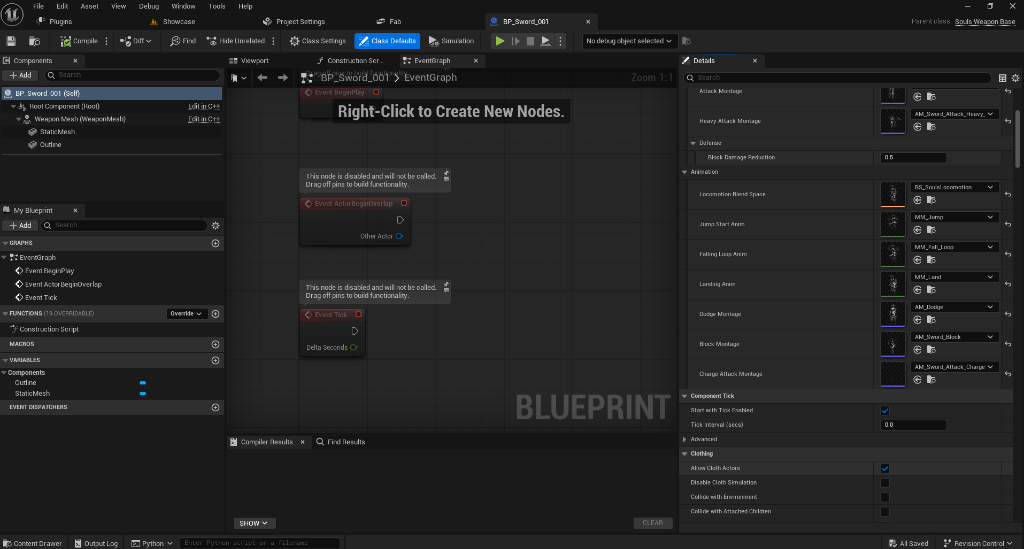Click the Components search field

tap(133, 75)
